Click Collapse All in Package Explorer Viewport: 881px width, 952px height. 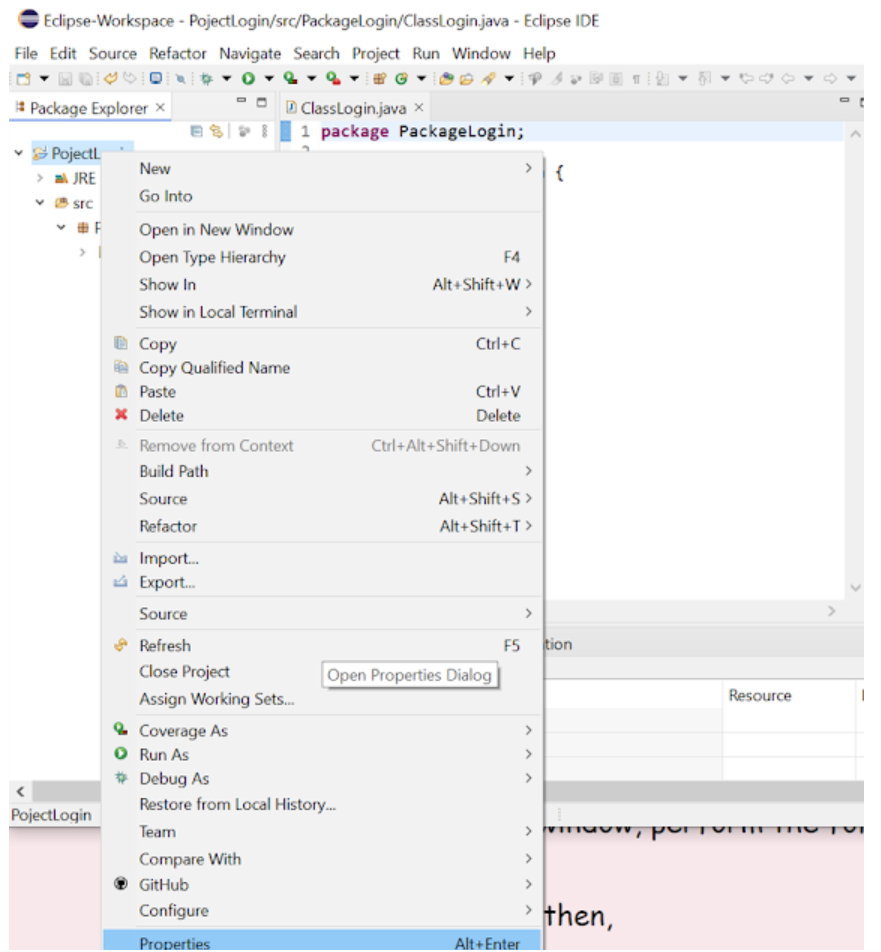click(x=196, y=131)
